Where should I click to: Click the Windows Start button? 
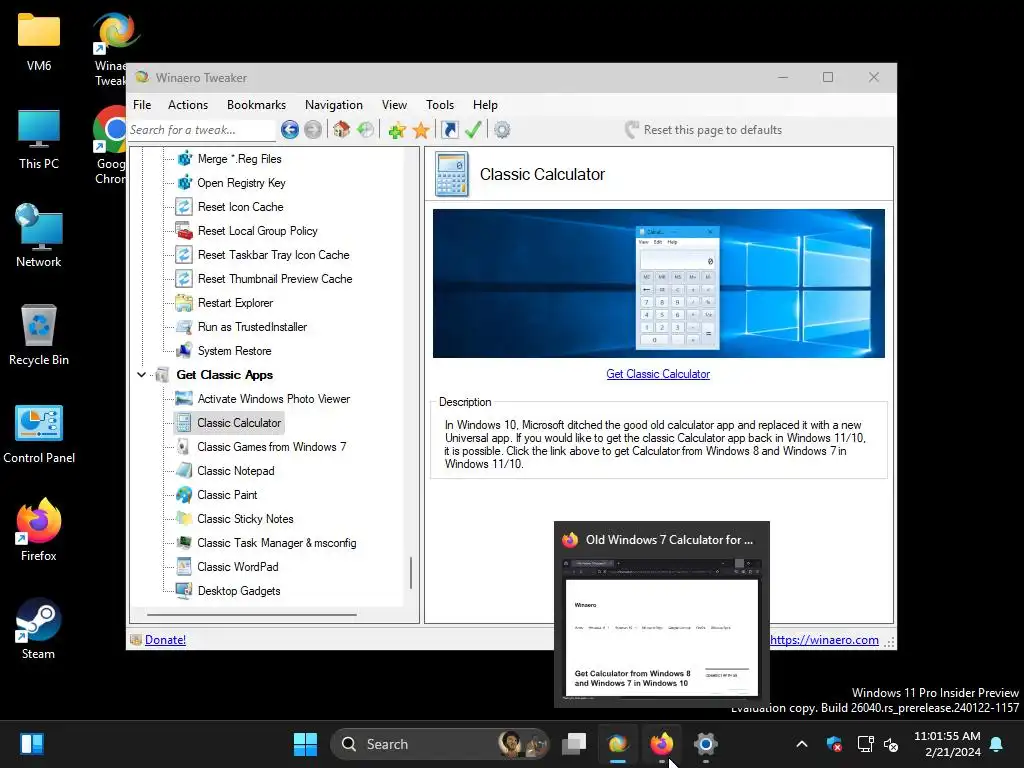[x=305, y=744]
